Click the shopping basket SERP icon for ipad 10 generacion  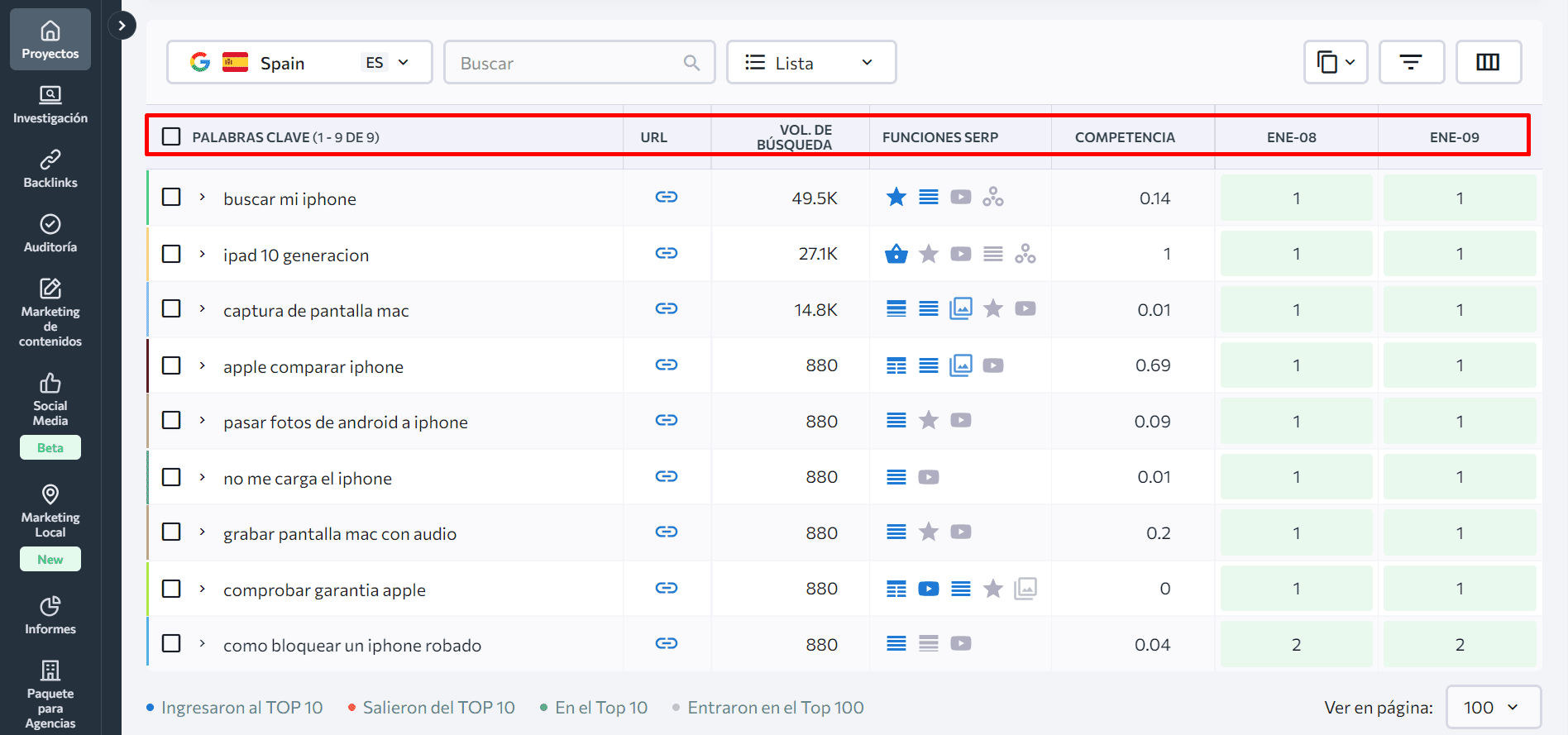[x=896, y=253]
